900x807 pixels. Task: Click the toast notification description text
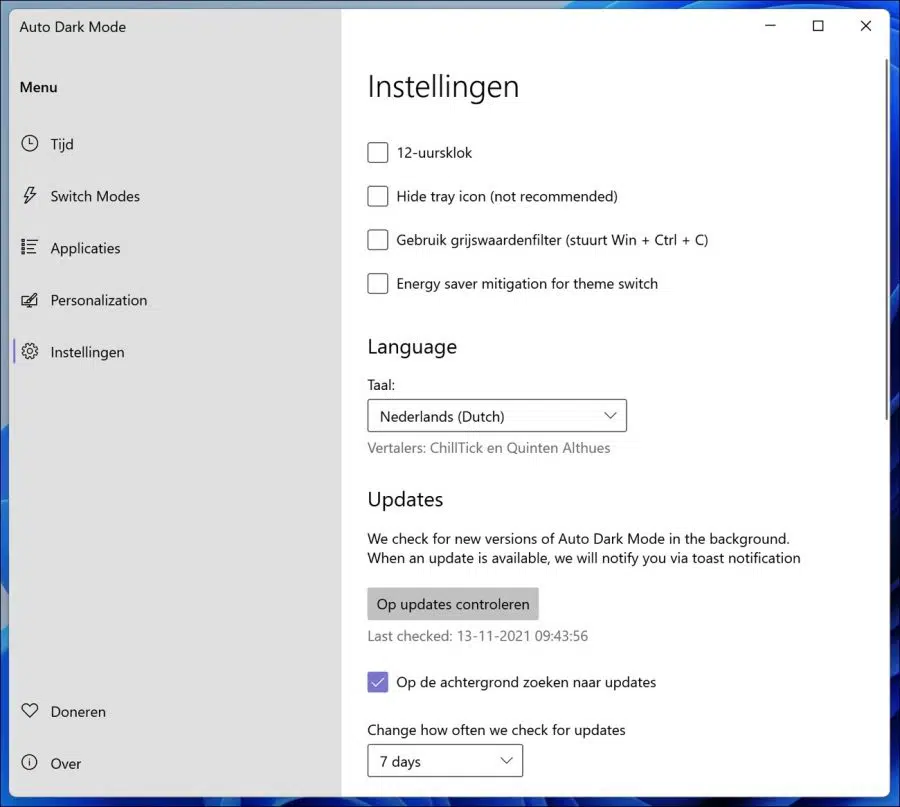click(584, 548)
